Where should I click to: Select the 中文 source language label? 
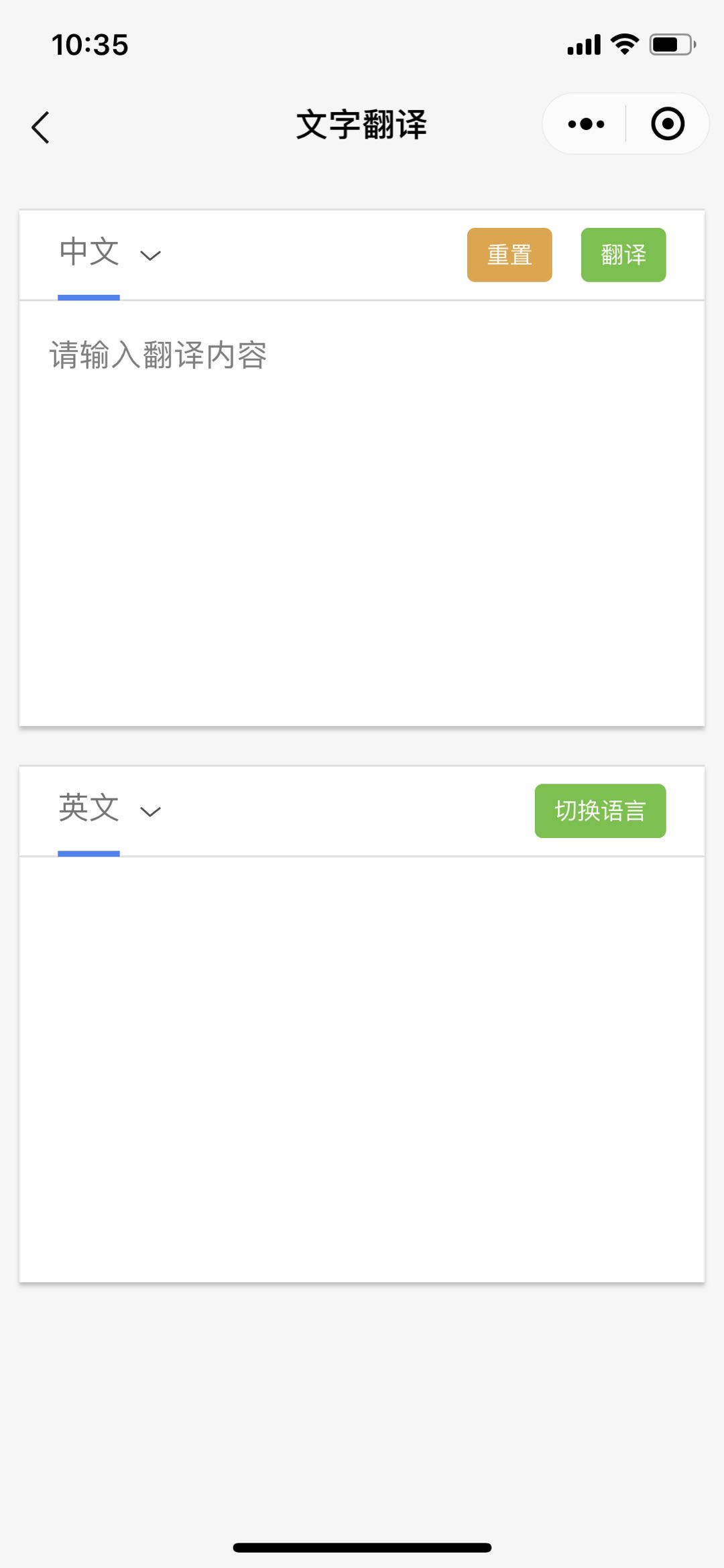[x=89, y=252]
